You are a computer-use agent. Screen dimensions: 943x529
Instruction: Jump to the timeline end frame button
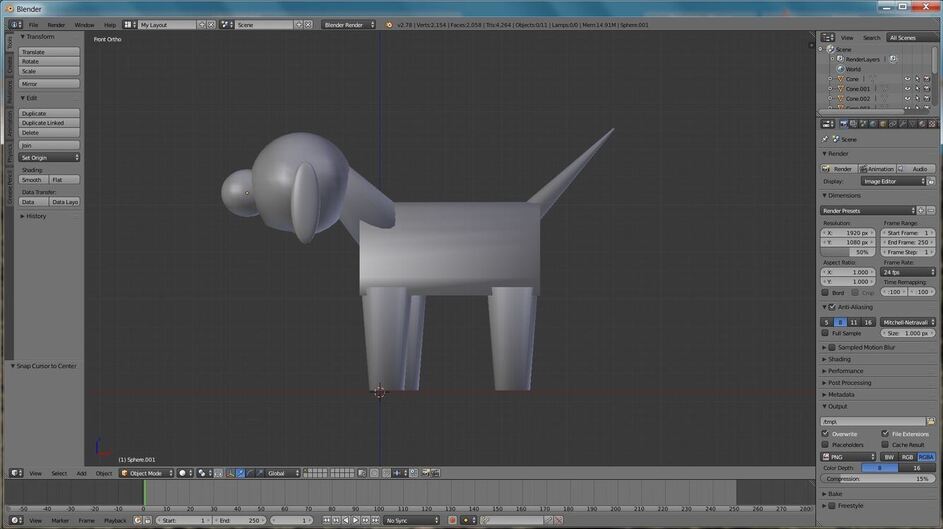click(x=376, y=520)
